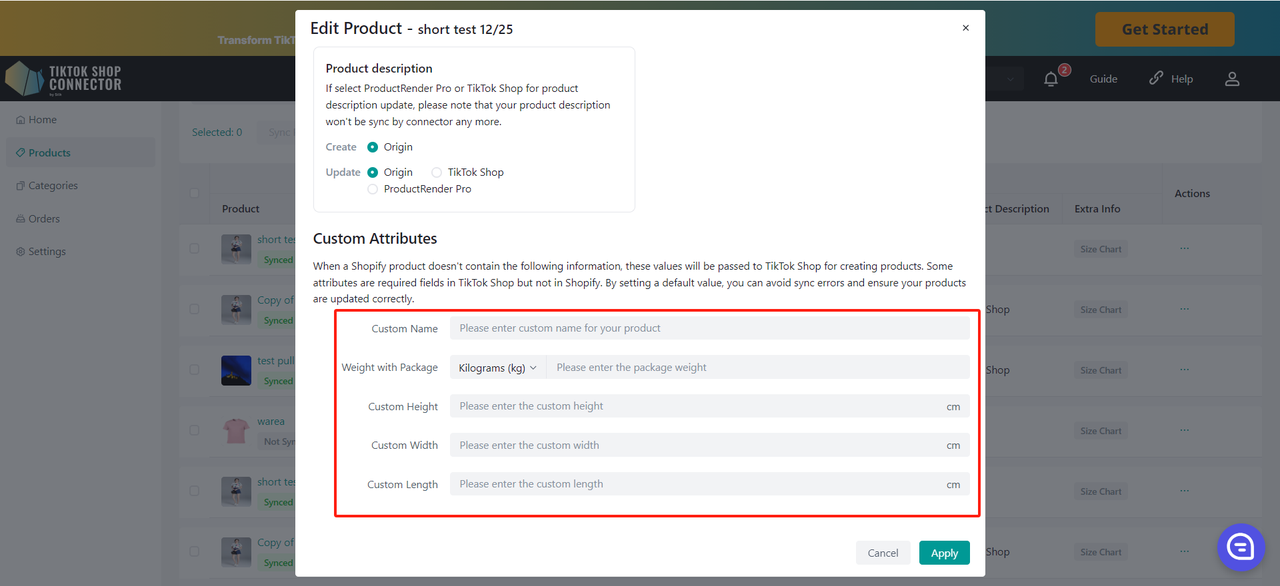Image resolution: width=1280 pixels, height=586 pixels.
Task: Click the notification bell icon
Action: 1051,79
